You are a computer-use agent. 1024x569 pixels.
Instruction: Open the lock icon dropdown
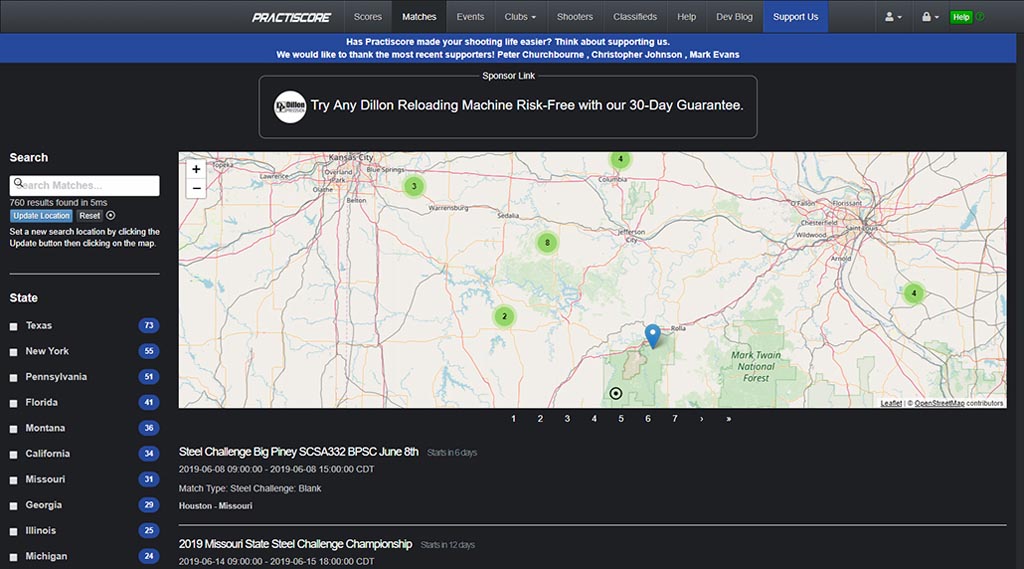[929, 17]
